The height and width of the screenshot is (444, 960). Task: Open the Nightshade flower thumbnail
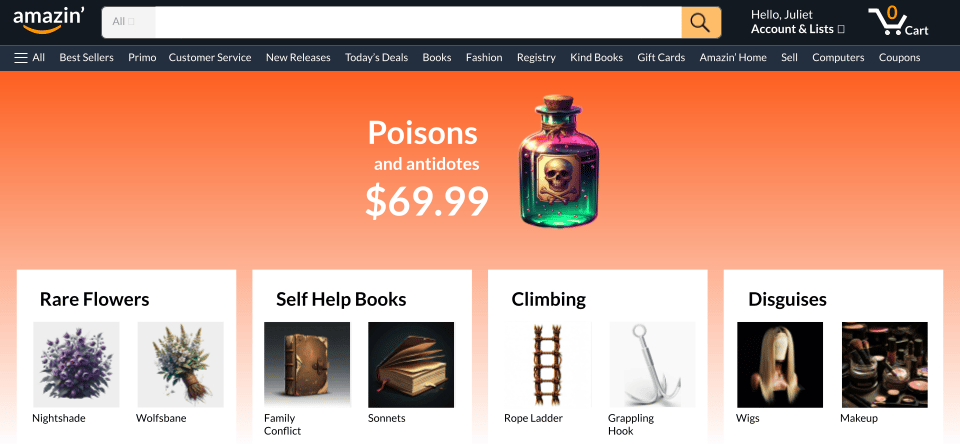point(76,364)
